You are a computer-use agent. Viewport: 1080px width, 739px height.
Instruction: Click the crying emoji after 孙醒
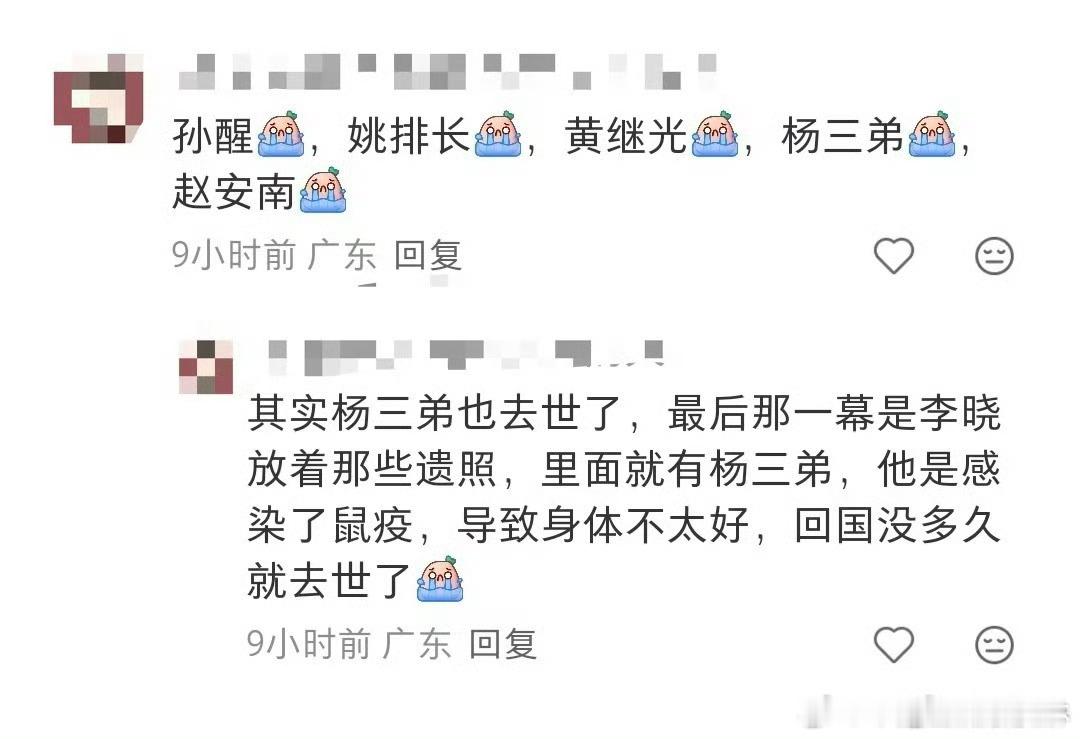pos(280,134)
